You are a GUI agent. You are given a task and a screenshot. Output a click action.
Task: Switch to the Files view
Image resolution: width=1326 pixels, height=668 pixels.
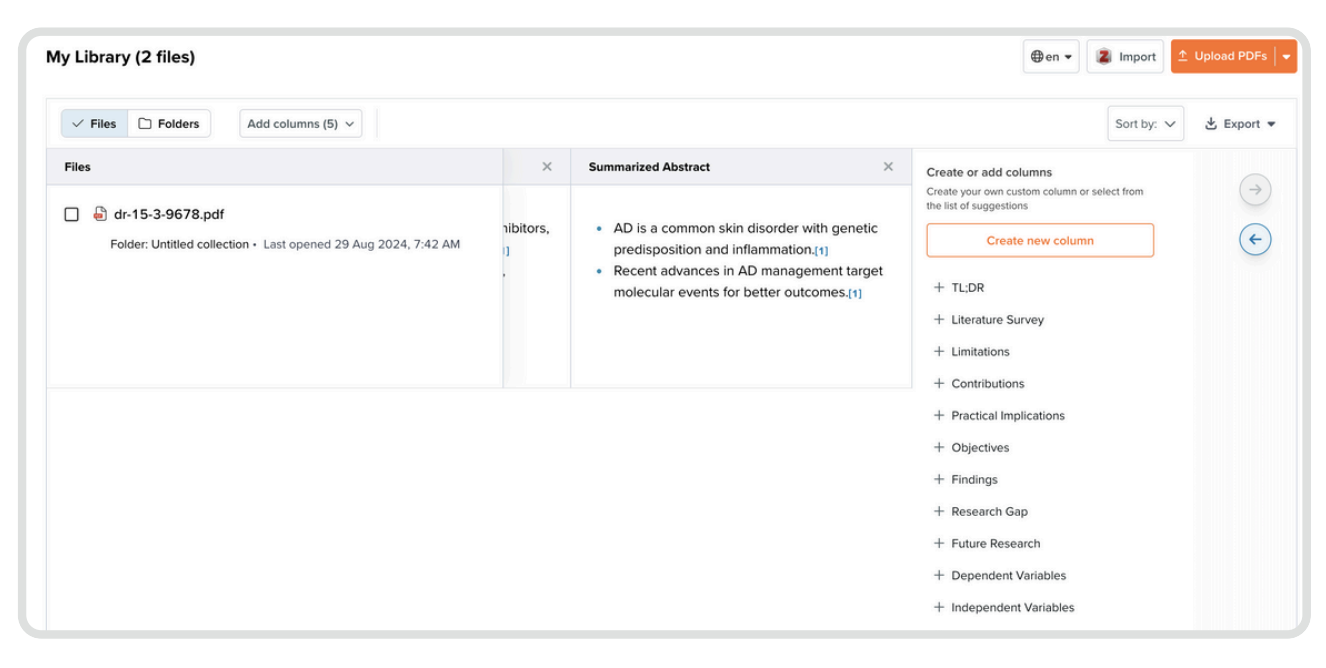pos(94,124)
